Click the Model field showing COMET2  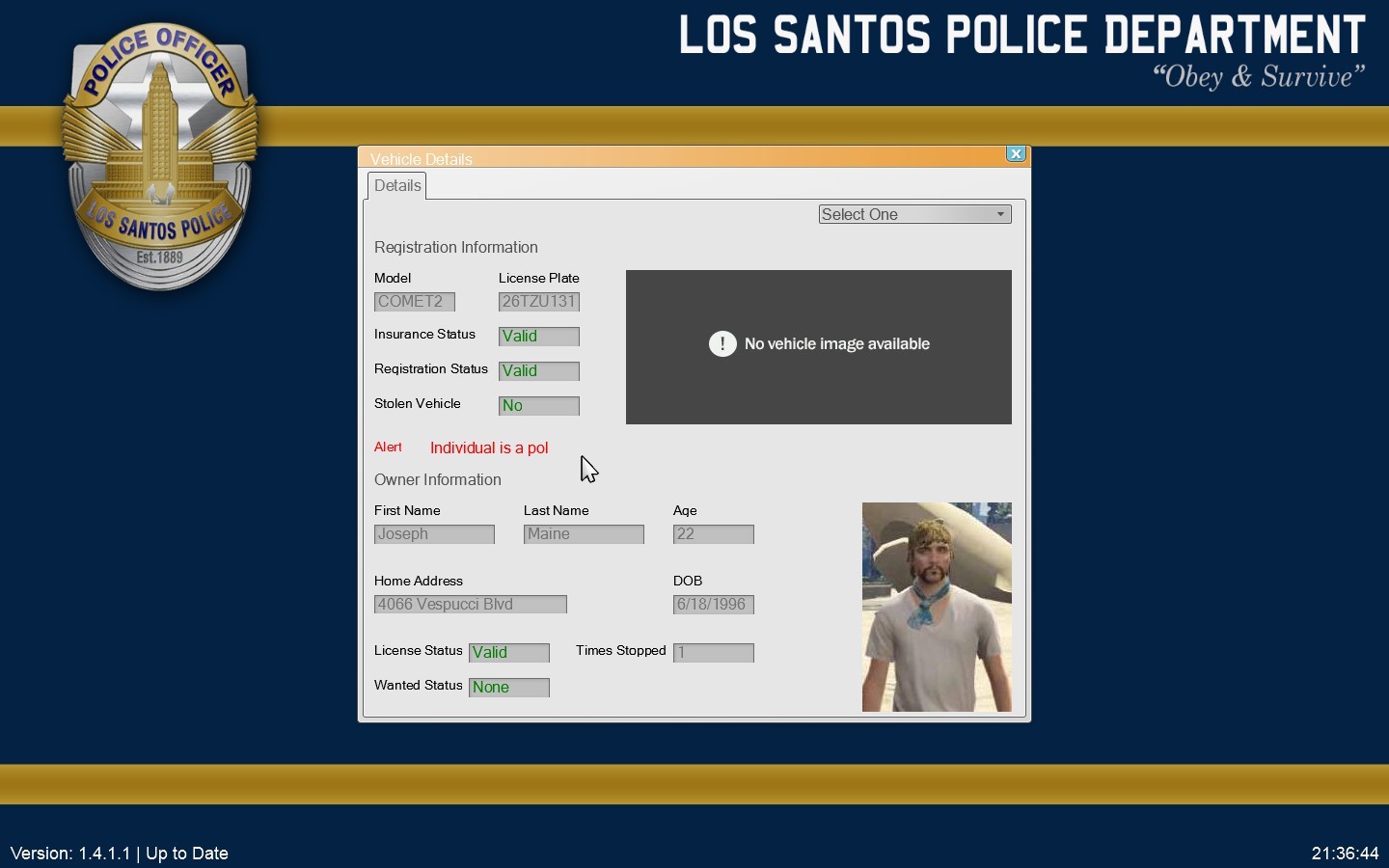(415, 302)
